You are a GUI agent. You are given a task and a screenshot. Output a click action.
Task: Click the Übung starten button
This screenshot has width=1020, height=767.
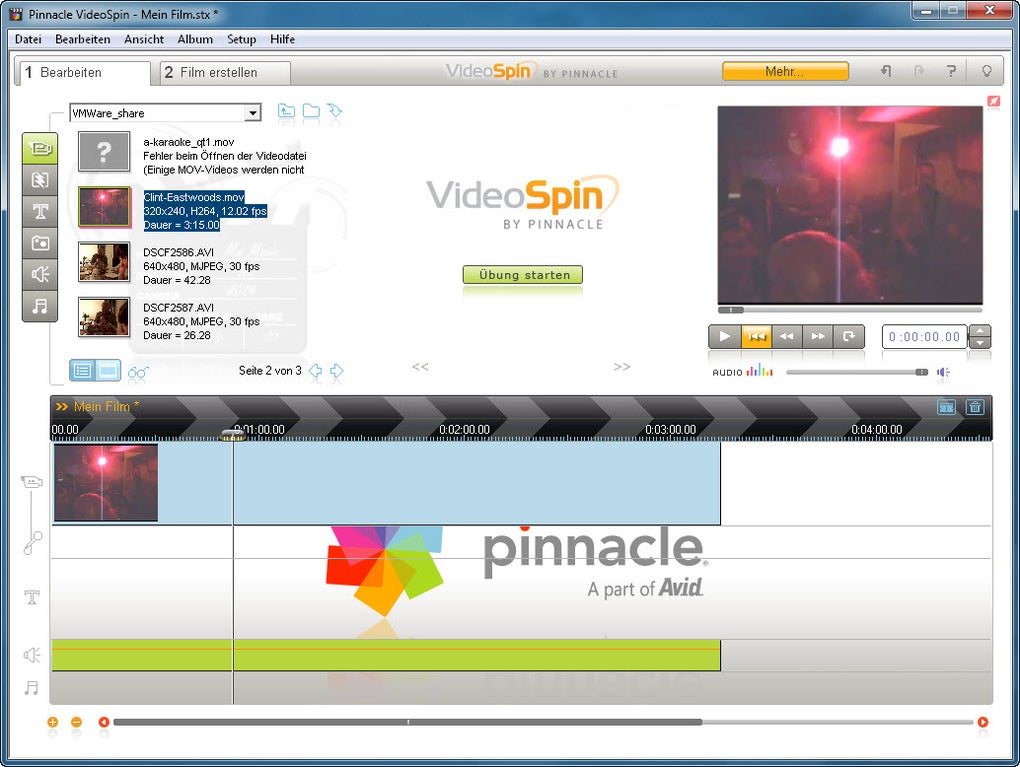(522, 275)
